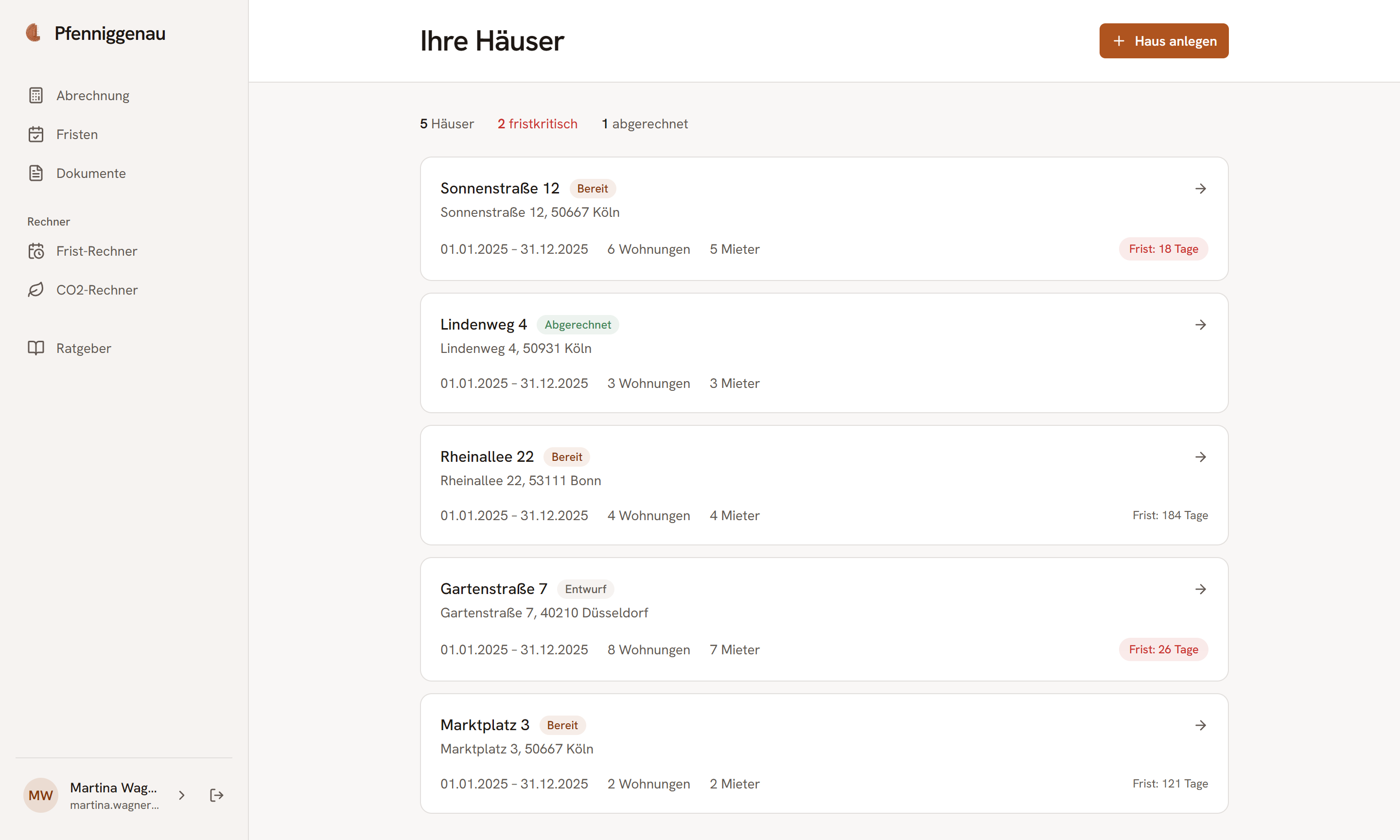Open Fristen via its calendar-check icon
1400x840 pixels.
pyautogui.click(x=35, y=134)
